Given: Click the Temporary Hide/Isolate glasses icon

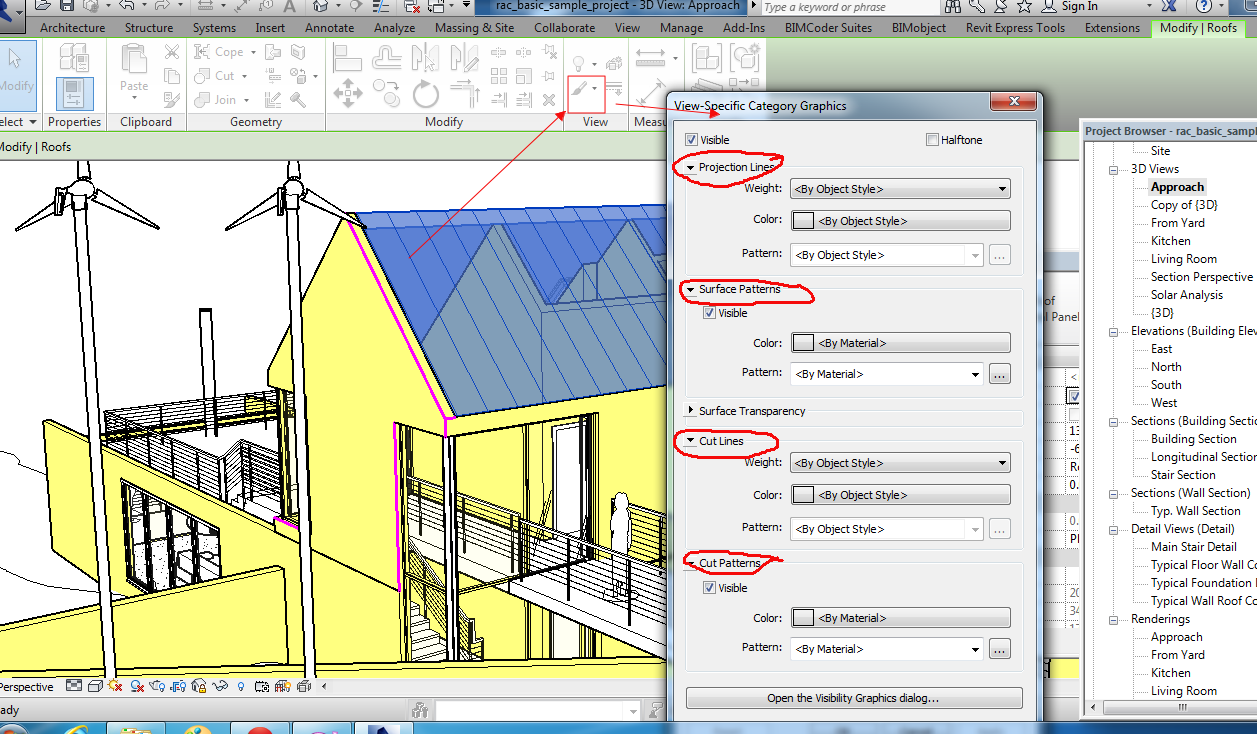Looking at the screenshot, I should coord(219,687).
